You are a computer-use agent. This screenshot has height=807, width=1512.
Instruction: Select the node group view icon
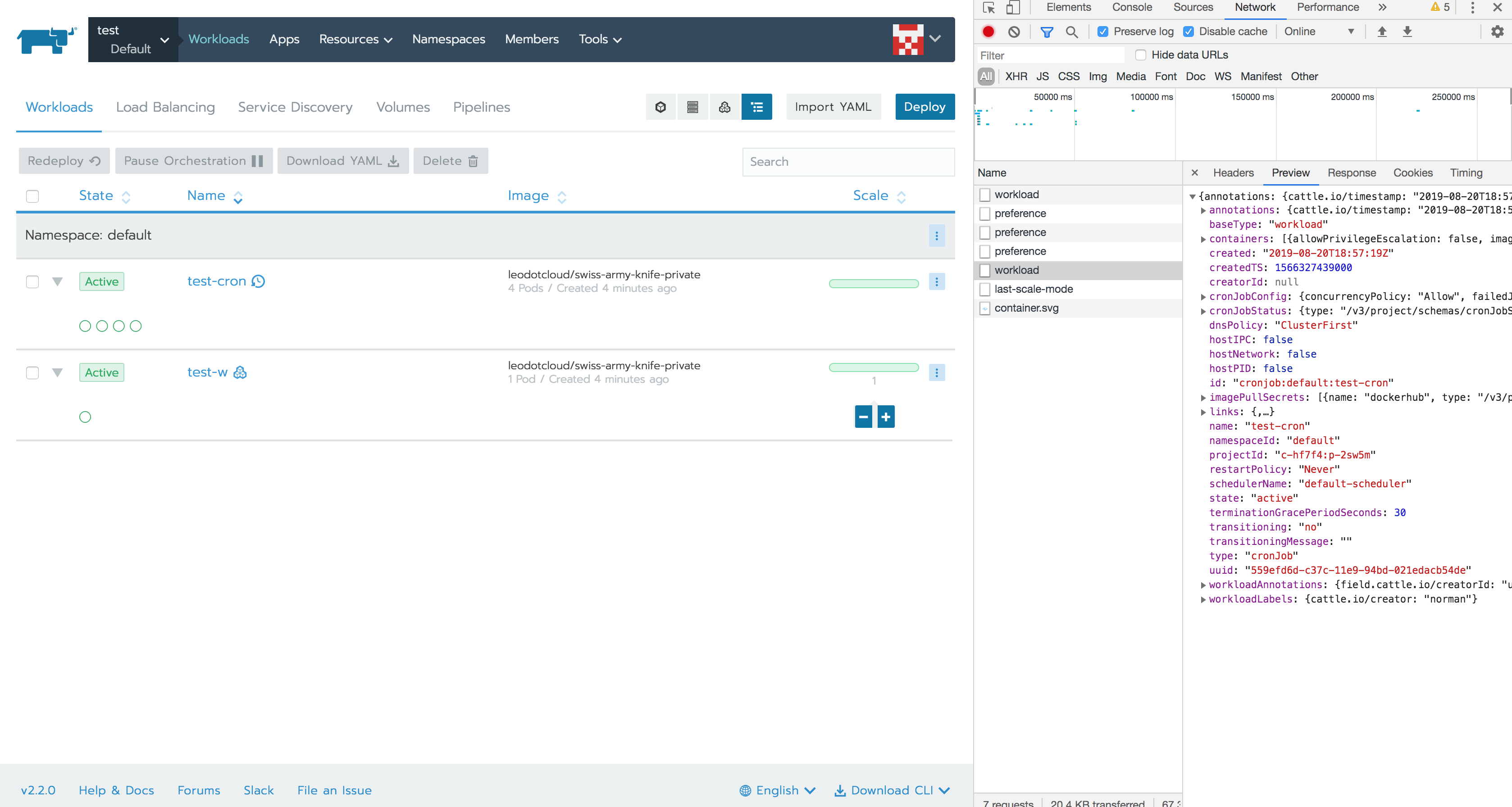pos(692,107)
